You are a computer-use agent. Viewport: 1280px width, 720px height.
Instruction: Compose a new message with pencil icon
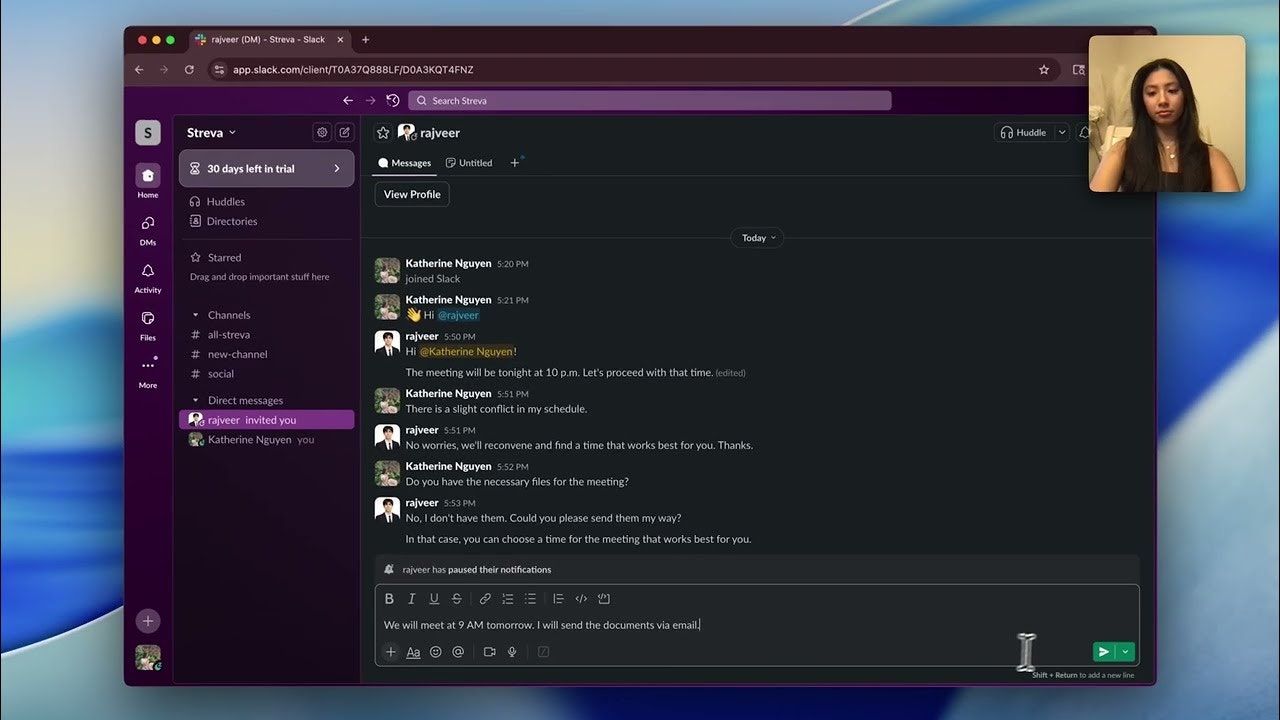[x=344, y=132]
